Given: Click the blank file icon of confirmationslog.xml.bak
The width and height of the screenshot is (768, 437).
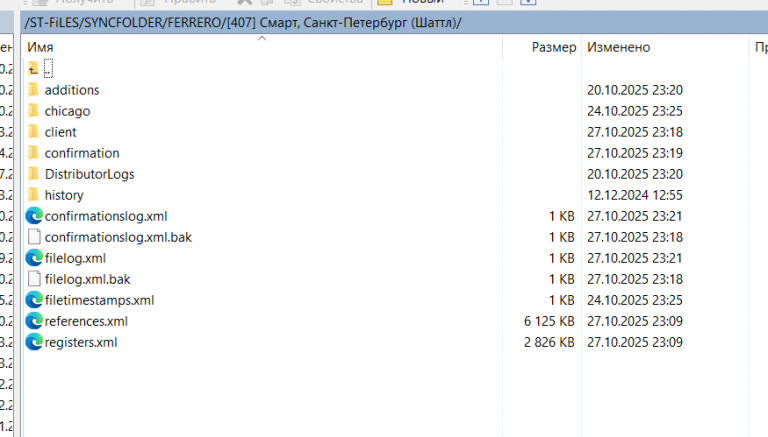Looking at the screenshot, I should 34,237.
